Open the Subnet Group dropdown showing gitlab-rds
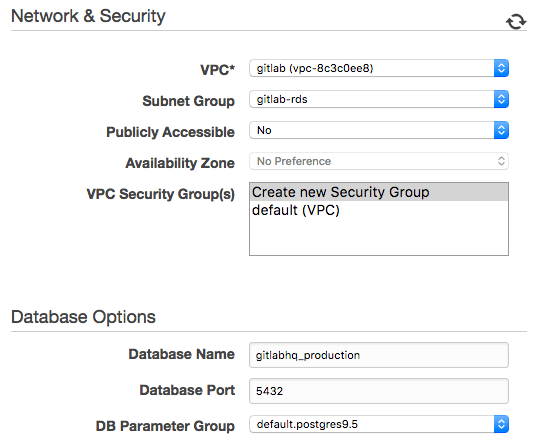Image resolution: width=534 pixels, height=445 pixels. [379, 99]
